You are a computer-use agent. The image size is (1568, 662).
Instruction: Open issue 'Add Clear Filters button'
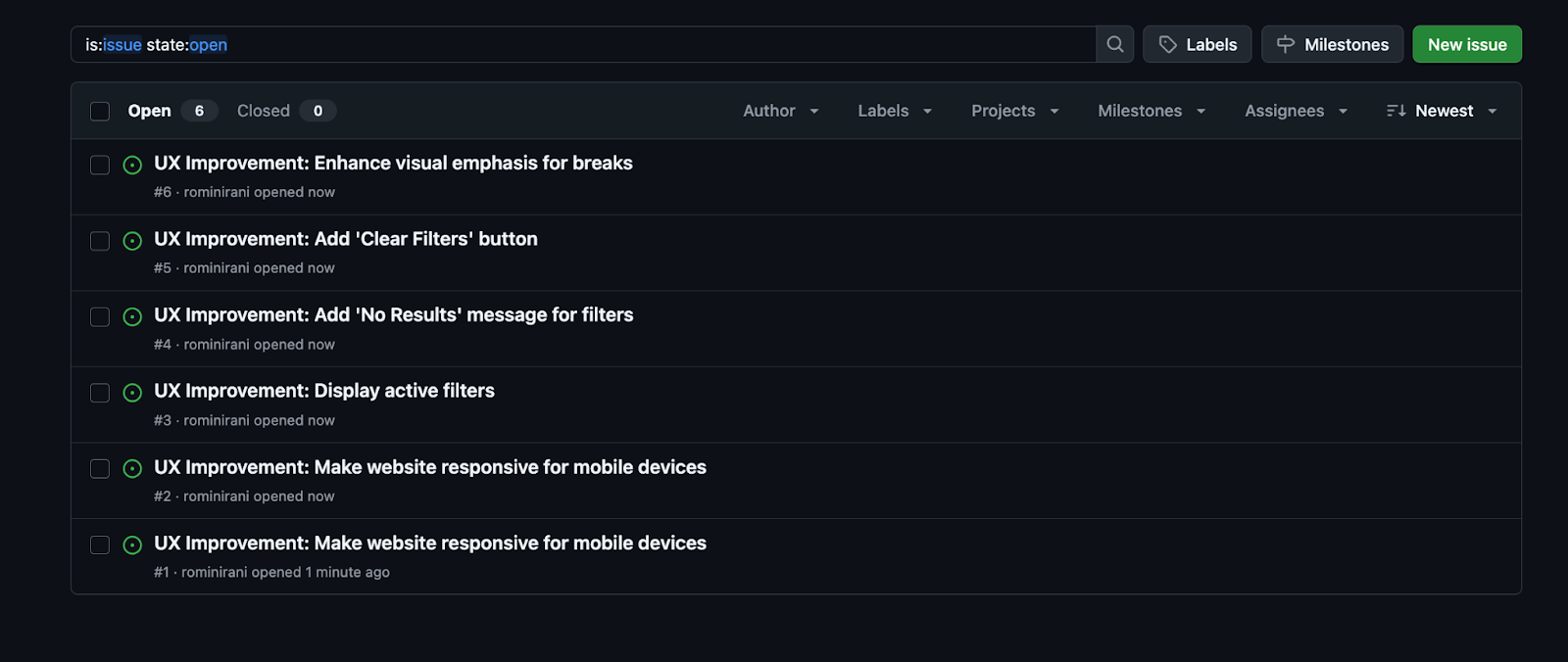(x=345, y=239)
